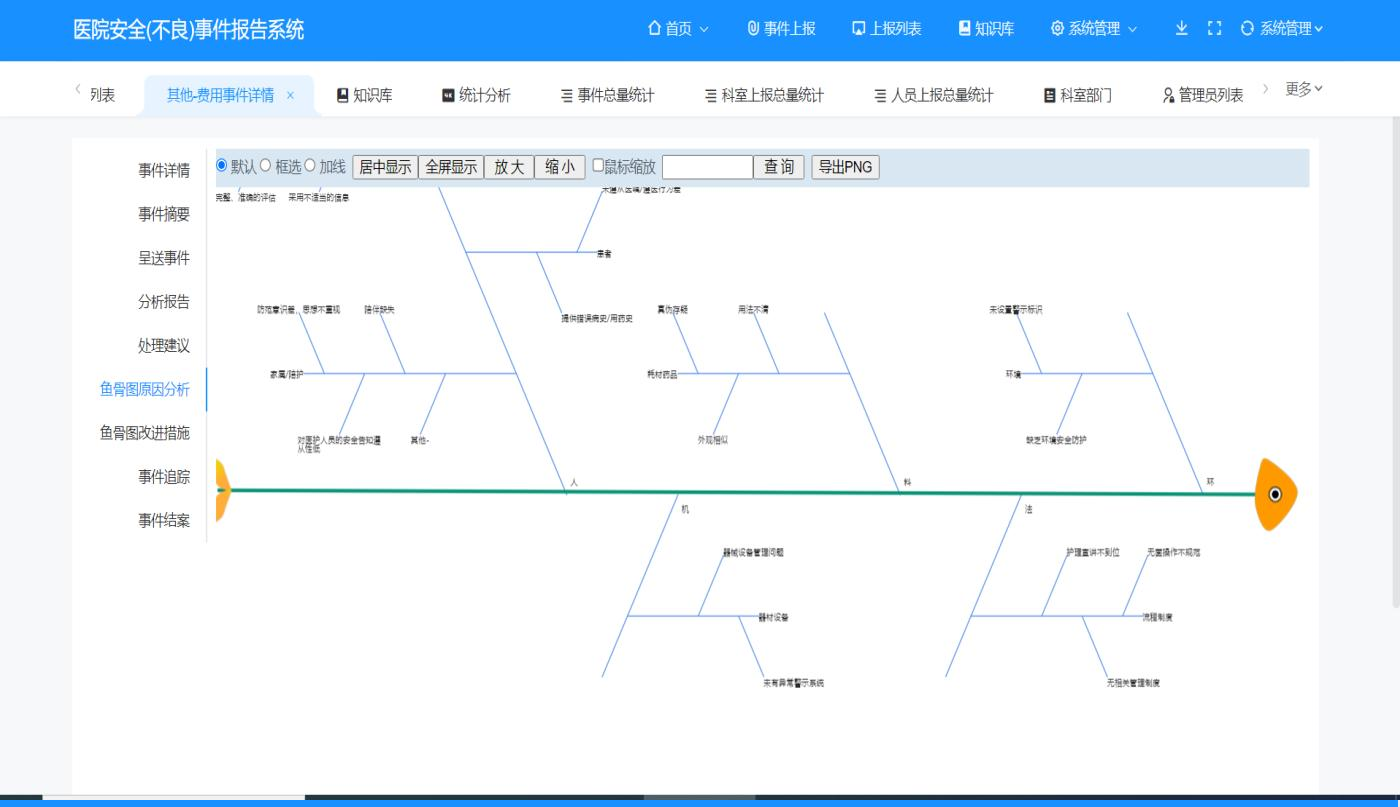
Task: Open the 更多 dropdown on the tab bar
Action: (1302, 88)
